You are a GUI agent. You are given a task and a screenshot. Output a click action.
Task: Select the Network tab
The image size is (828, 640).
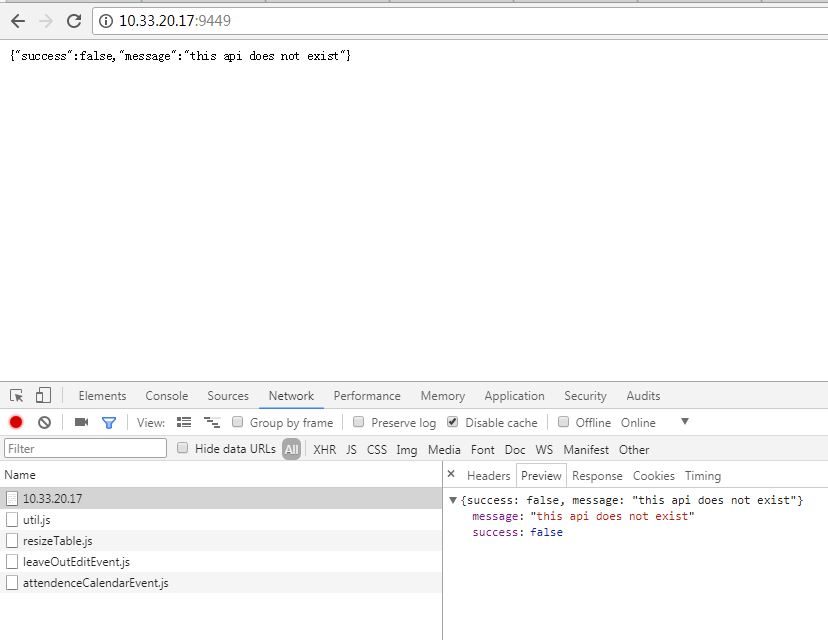(291, 396)
